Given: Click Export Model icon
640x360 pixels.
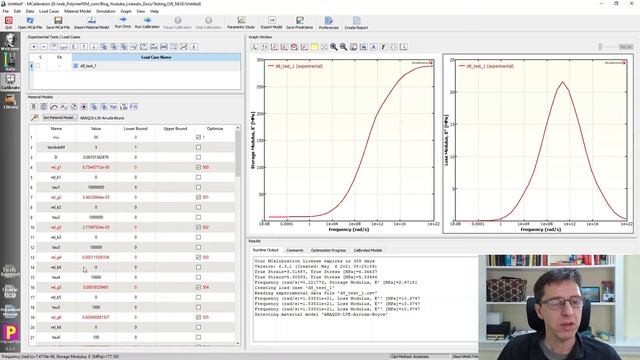Looking at the screenshot, I should click(271, 22).
